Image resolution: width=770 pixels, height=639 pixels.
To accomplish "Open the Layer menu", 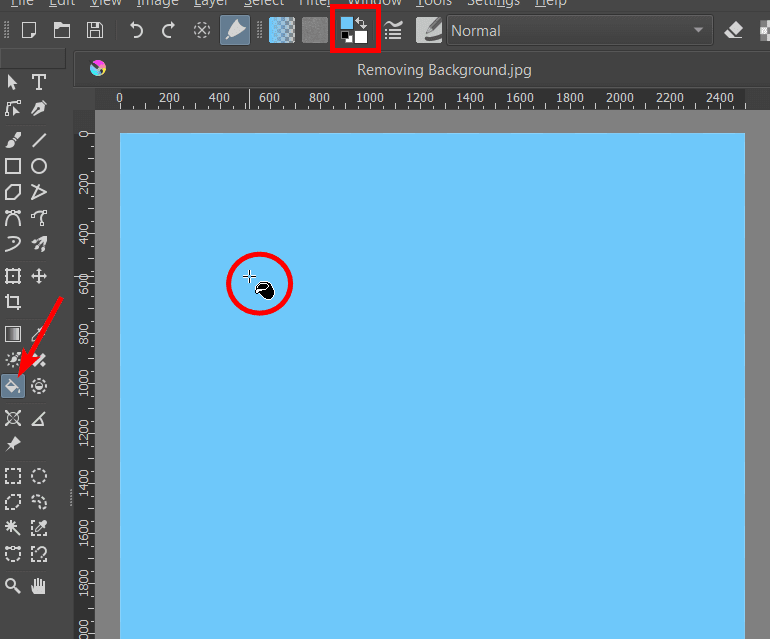I will [x=211, y=3].
